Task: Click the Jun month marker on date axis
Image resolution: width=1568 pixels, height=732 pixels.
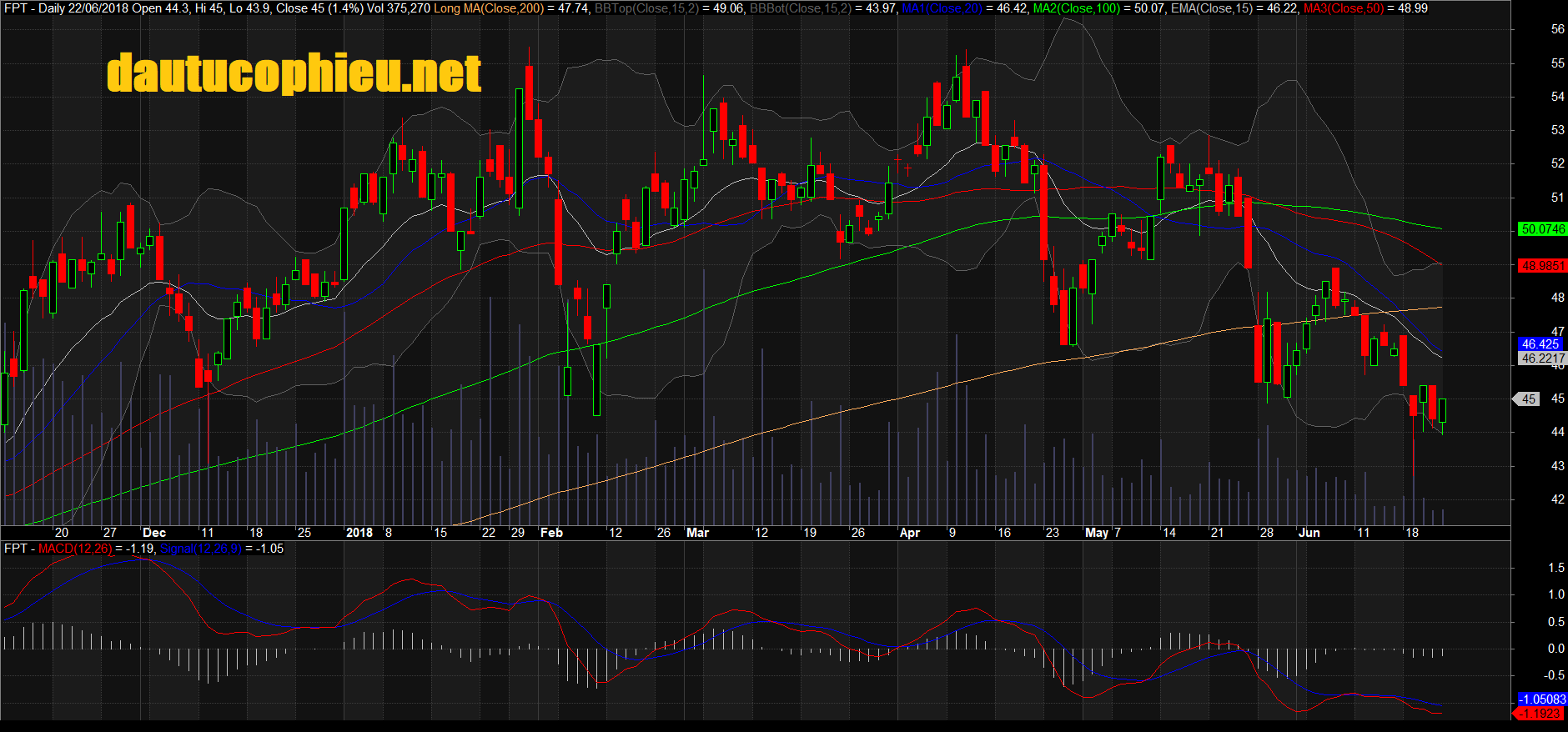Action: click(x=1309, y=533)
